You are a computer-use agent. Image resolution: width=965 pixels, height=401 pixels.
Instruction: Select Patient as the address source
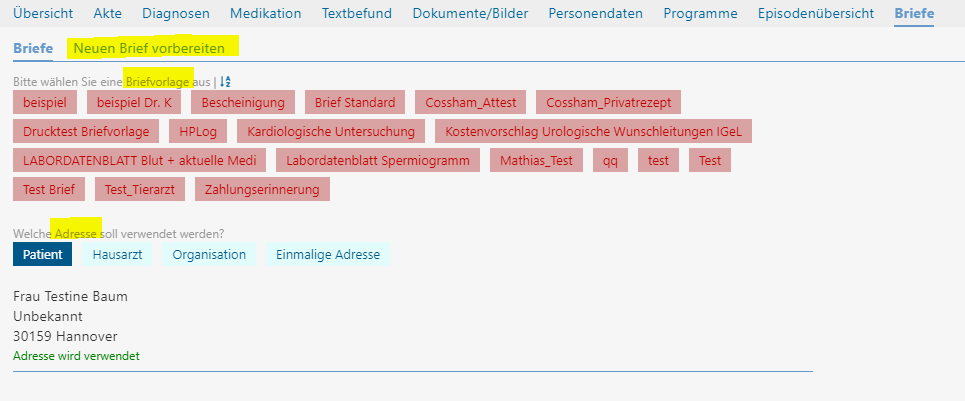(x=43, y=255)
